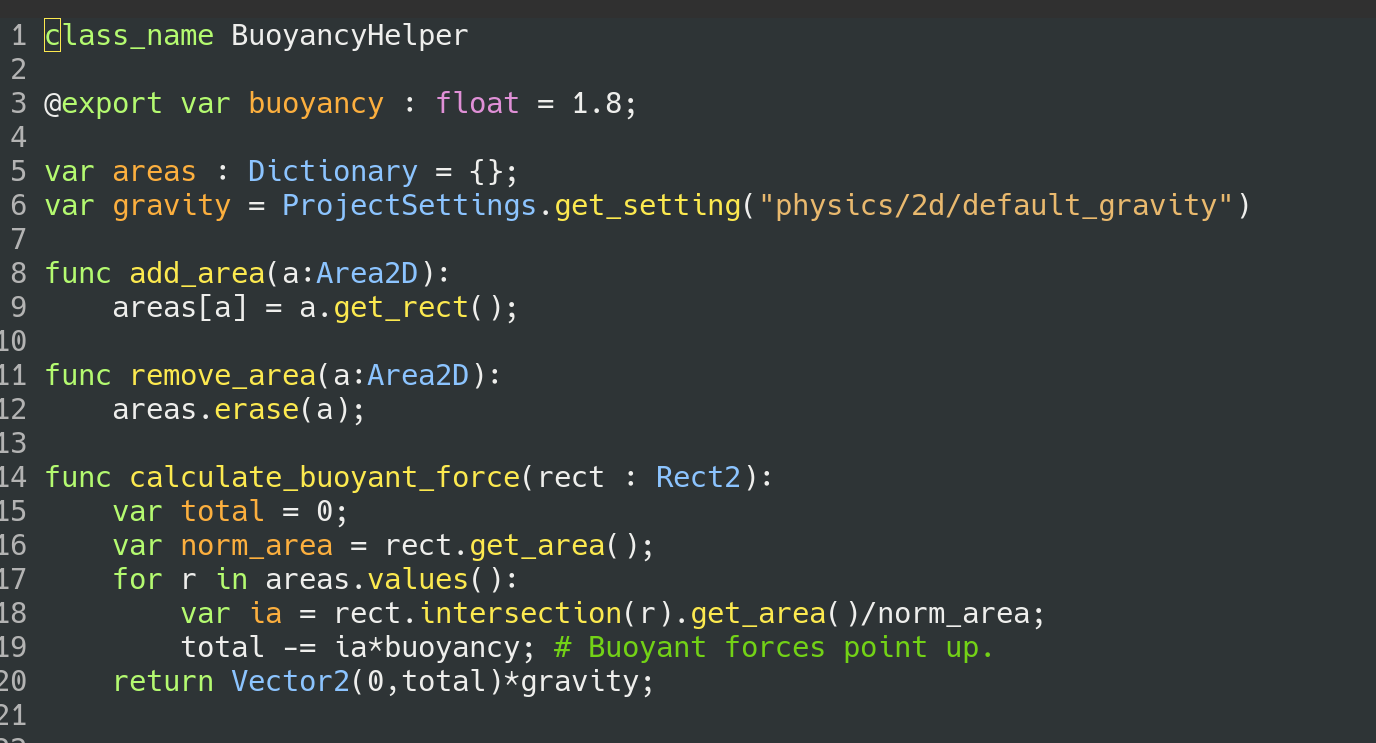Click the float type keyword
Screen dimensions: 1376x743
click(x=477, y=104)
